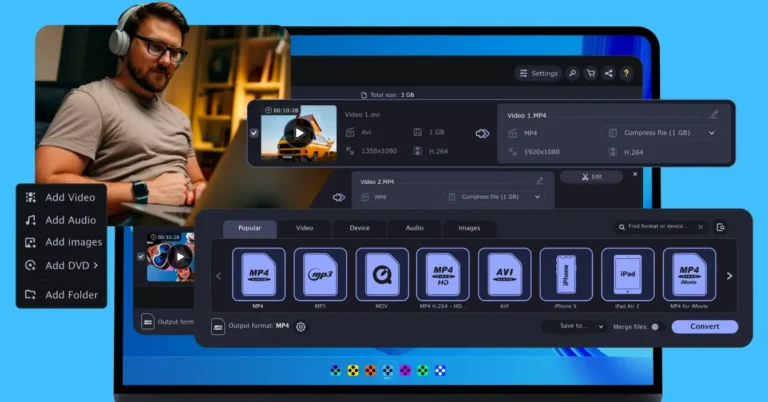Open the Save to dropdown
768x402 pixels.
(576, 326)
